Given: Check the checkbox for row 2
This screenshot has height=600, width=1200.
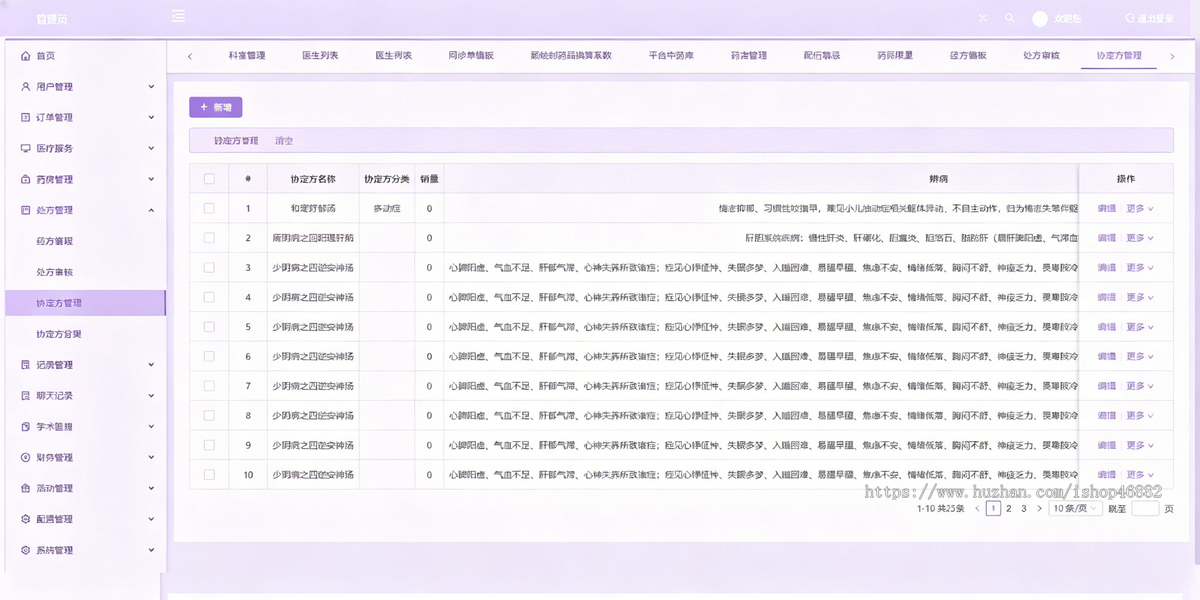Looking at the screenshot, I should pos(209,238).
